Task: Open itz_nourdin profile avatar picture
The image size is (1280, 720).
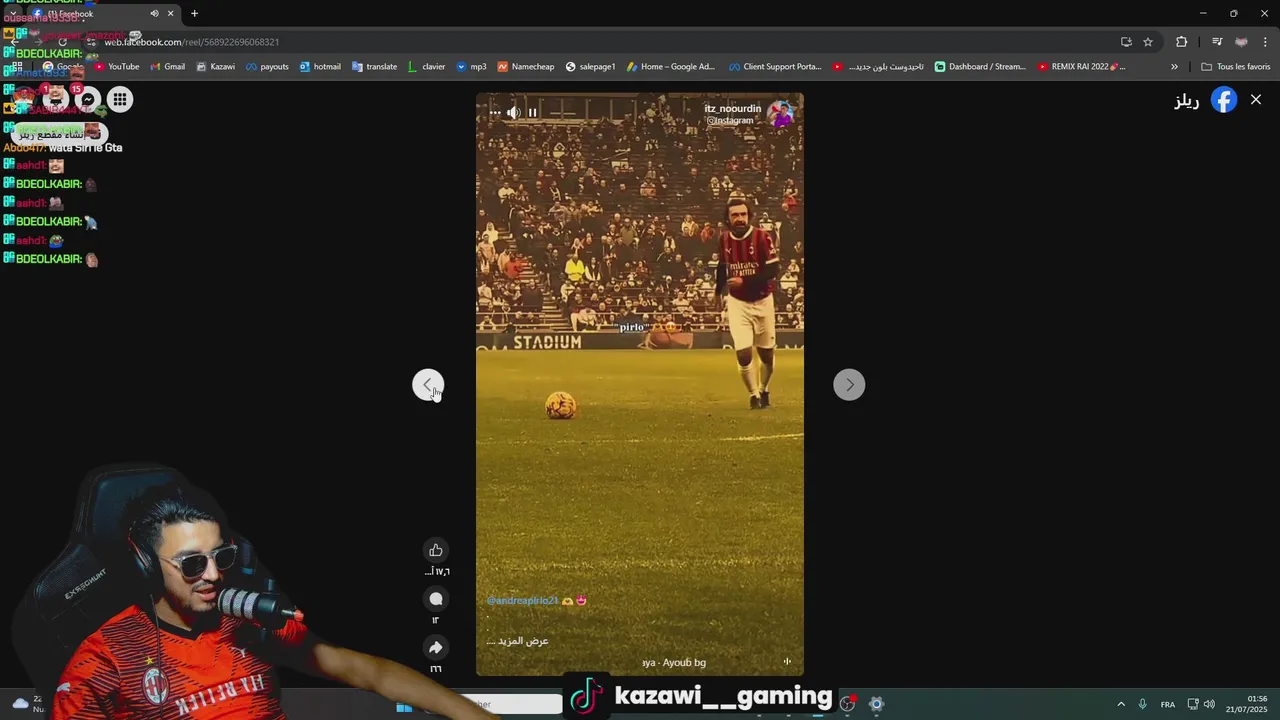Action: pos(780,114)
